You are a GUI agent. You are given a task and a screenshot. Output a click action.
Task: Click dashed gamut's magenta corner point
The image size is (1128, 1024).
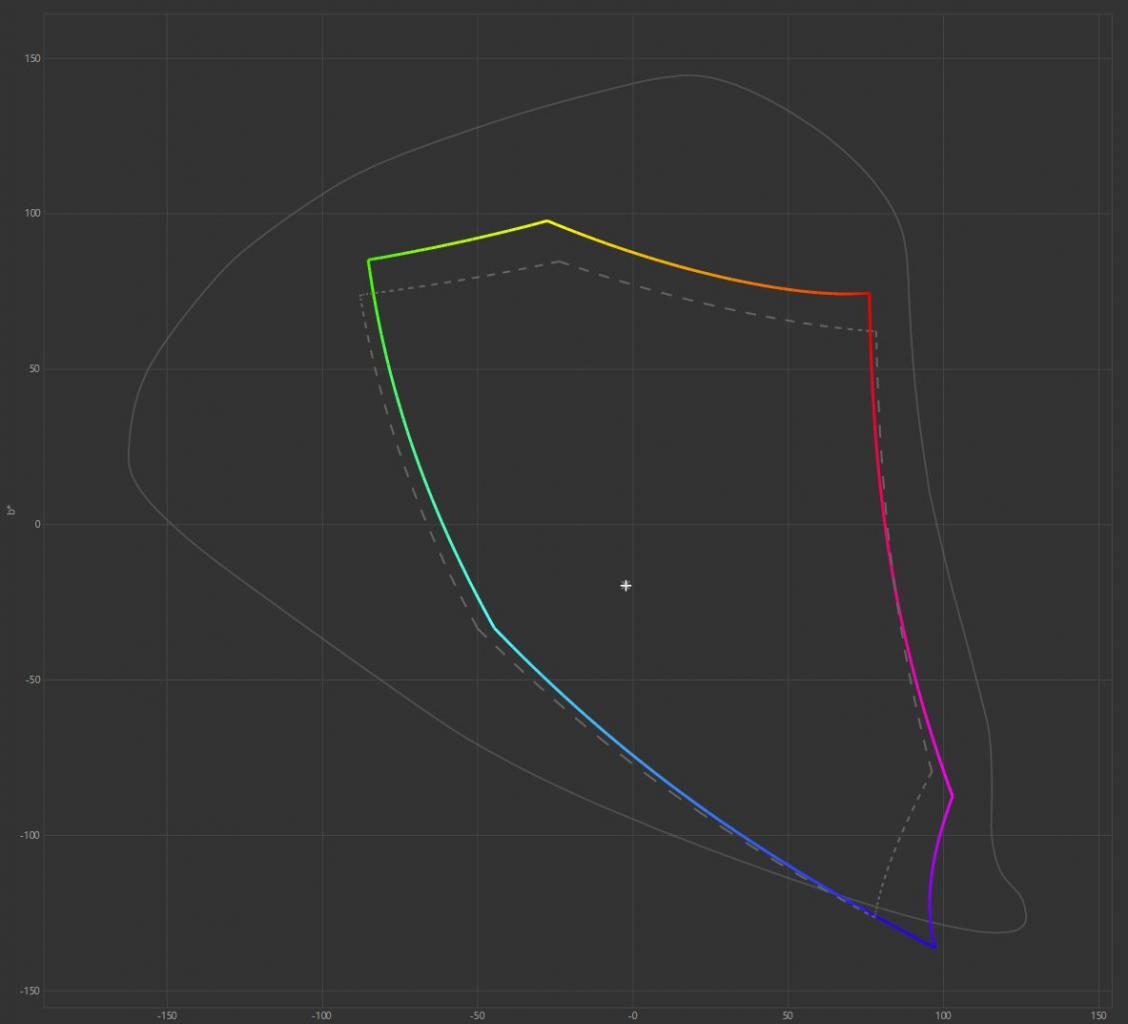(x=931, y=771)
